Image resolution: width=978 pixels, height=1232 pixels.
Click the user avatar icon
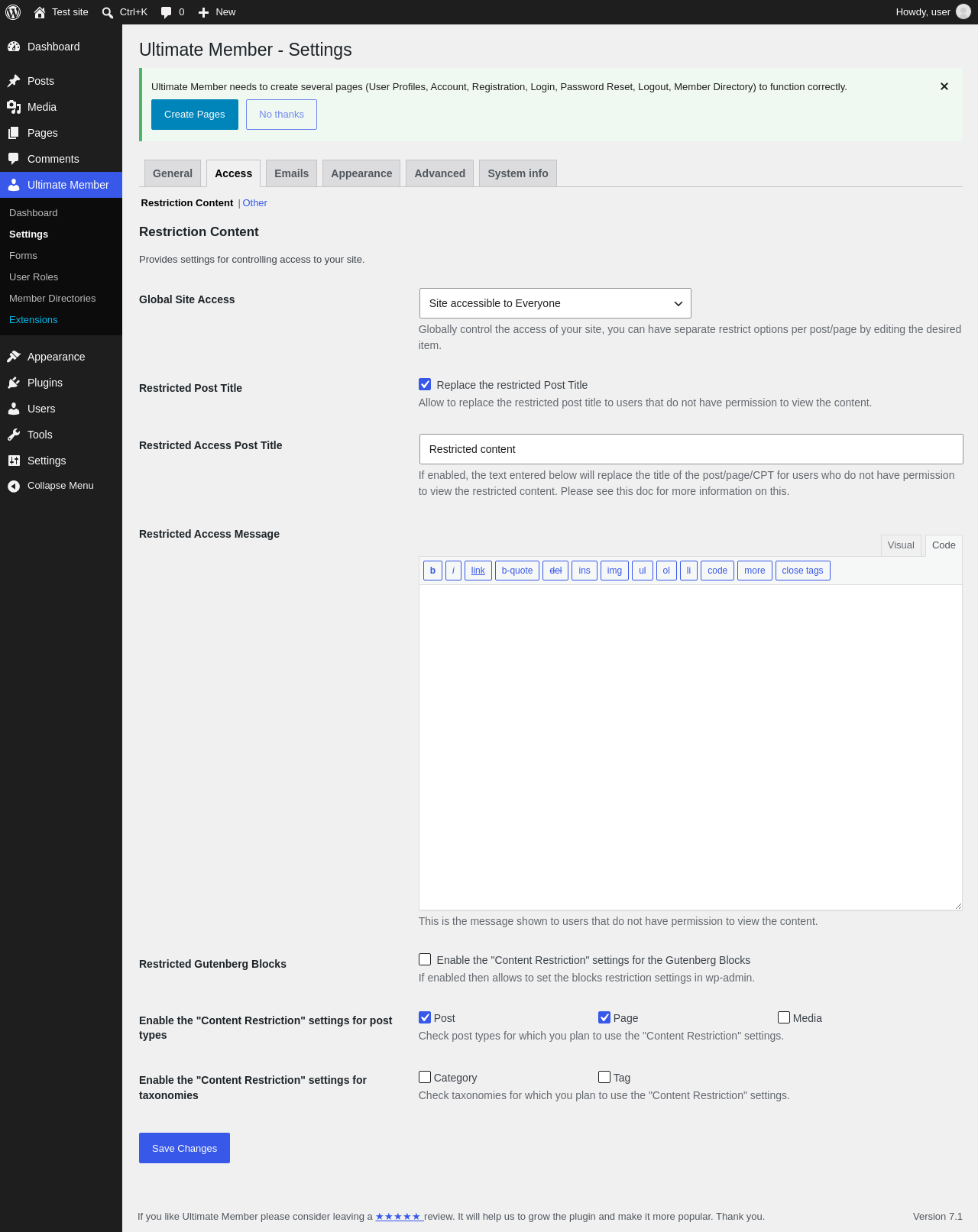(963, 12)
